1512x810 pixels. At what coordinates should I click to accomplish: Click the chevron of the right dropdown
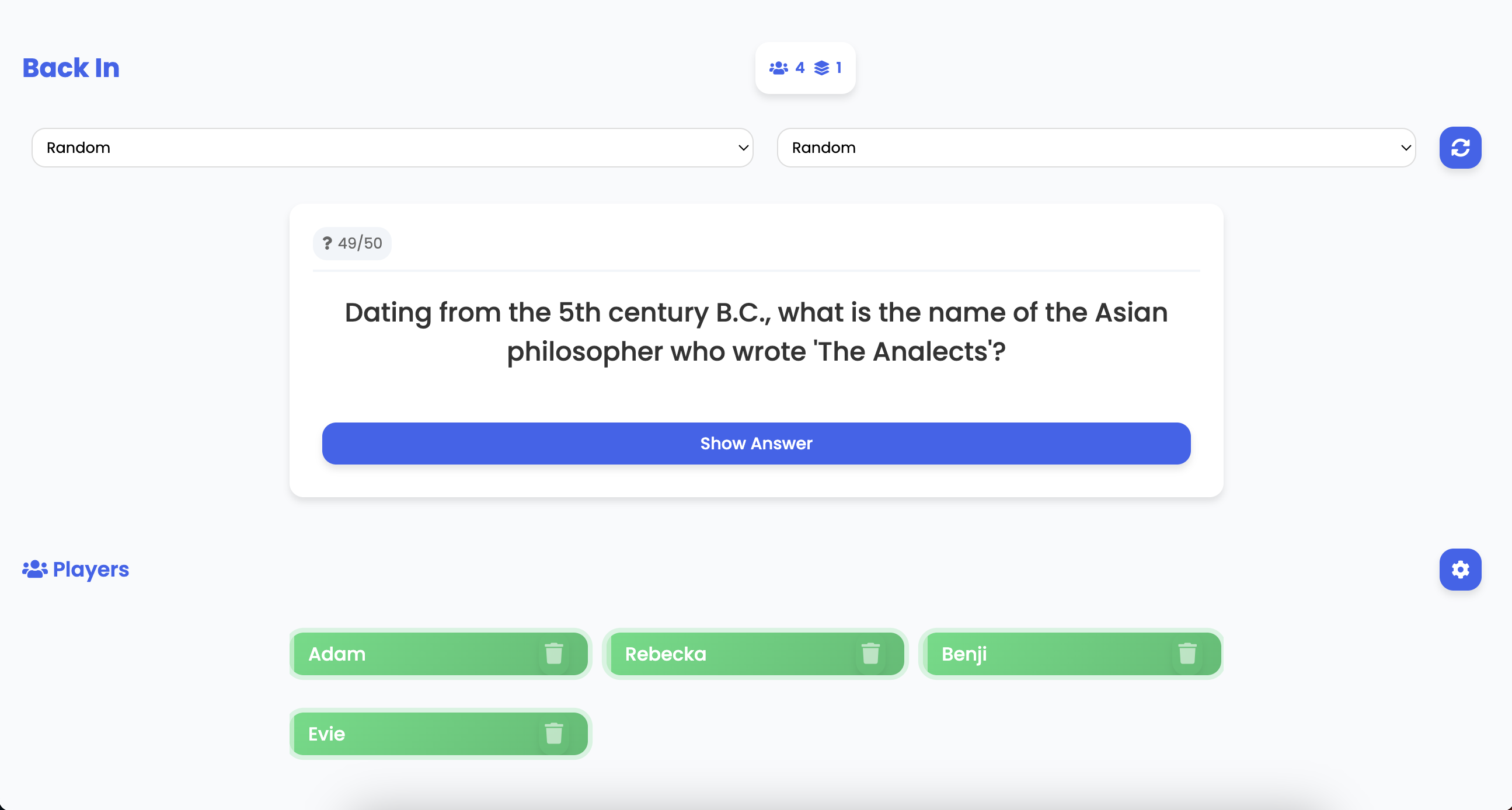coord(1406,148)
